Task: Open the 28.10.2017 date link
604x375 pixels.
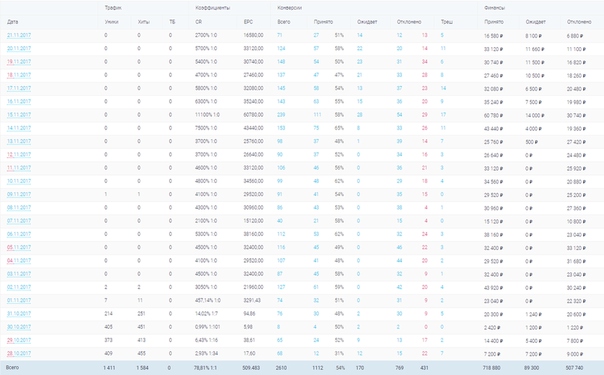Action: (x=19, y=353)
